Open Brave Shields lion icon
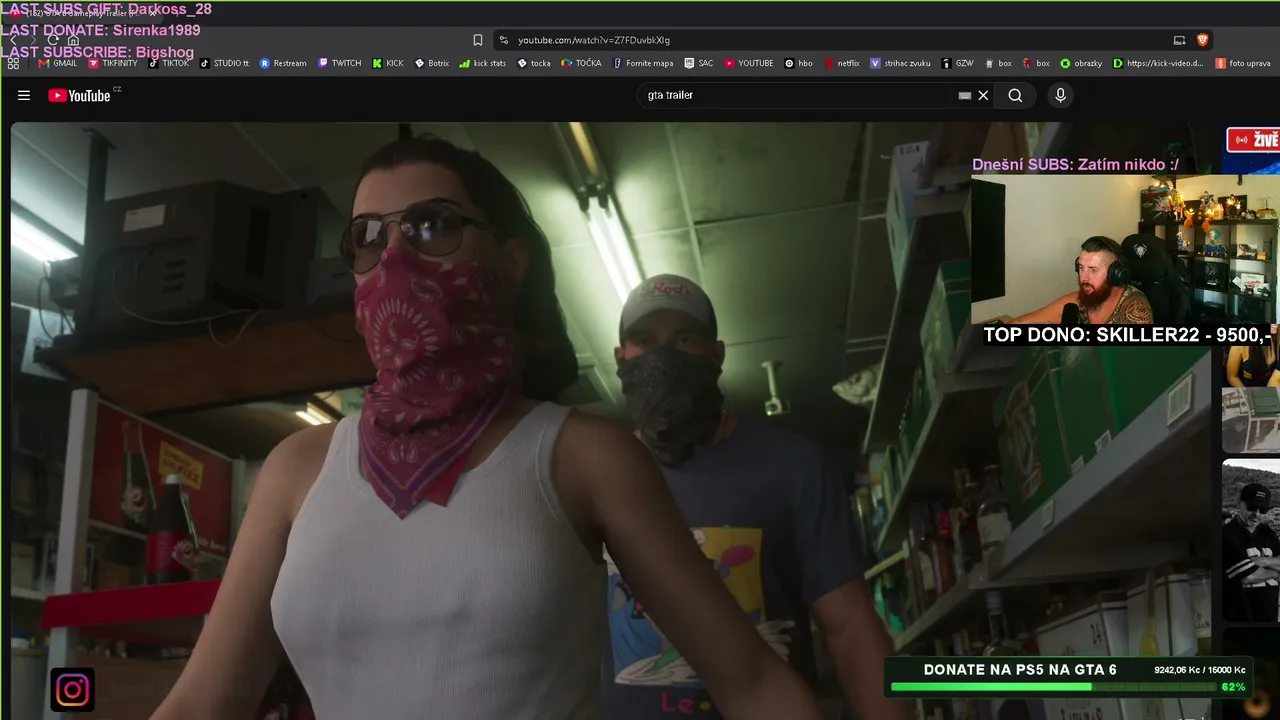 [1202, 40]
